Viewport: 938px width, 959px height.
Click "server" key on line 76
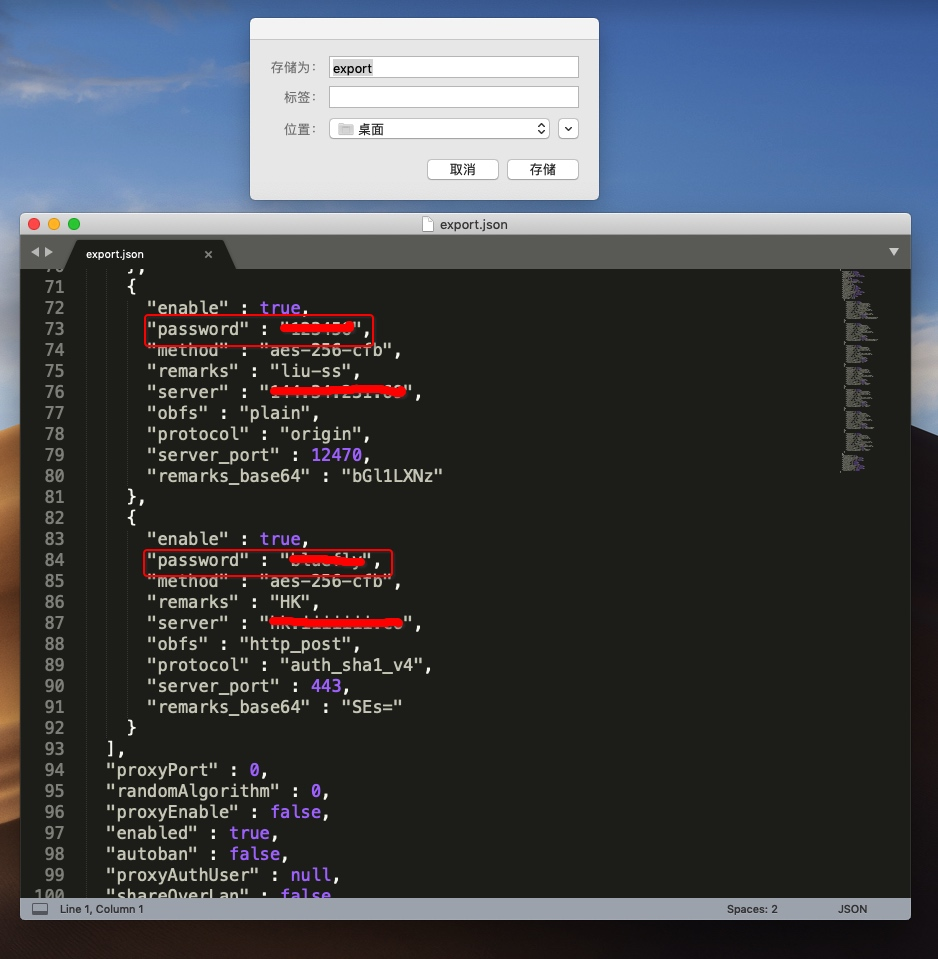click(187, 392)
